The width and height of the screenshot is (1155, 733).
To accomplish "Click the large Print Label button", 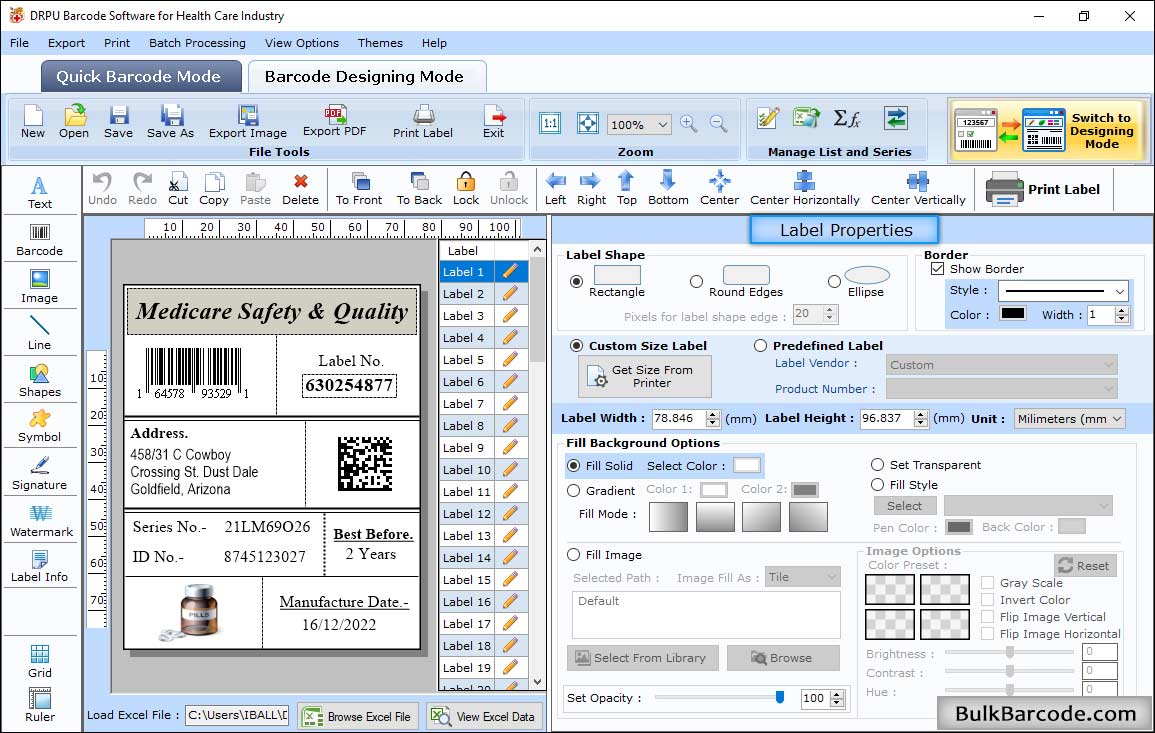I will pos(1044,189).
